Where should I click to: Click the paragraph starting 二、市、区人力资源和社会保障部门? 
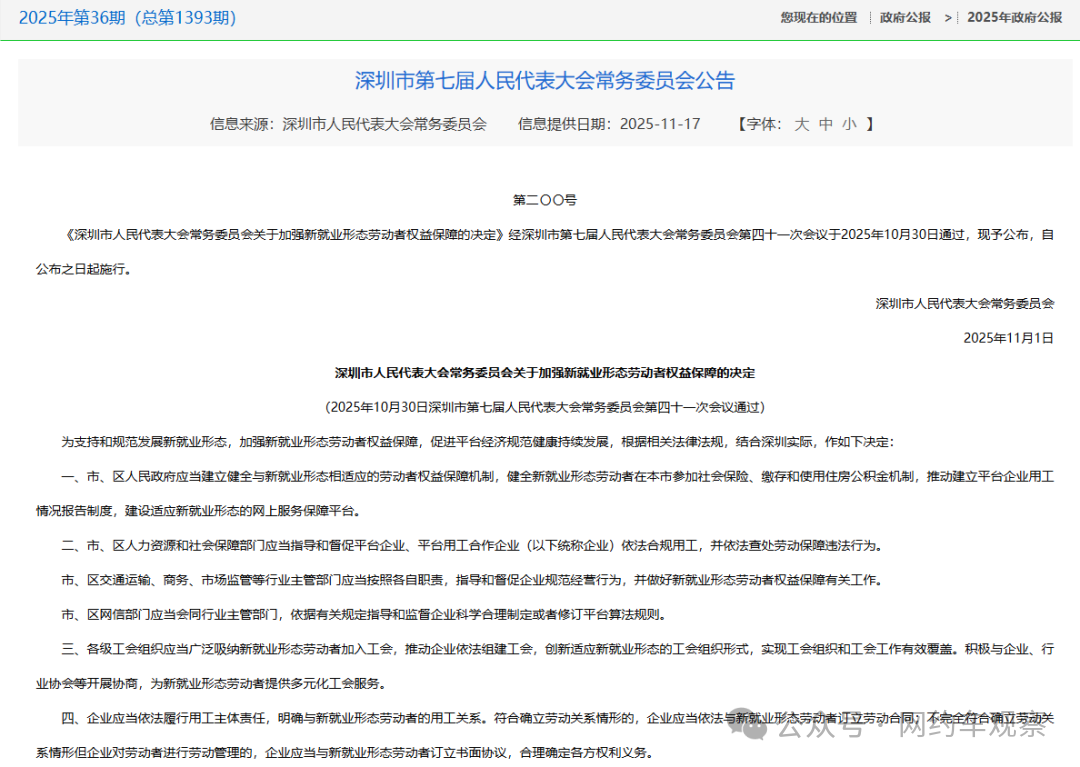(472, 546)
